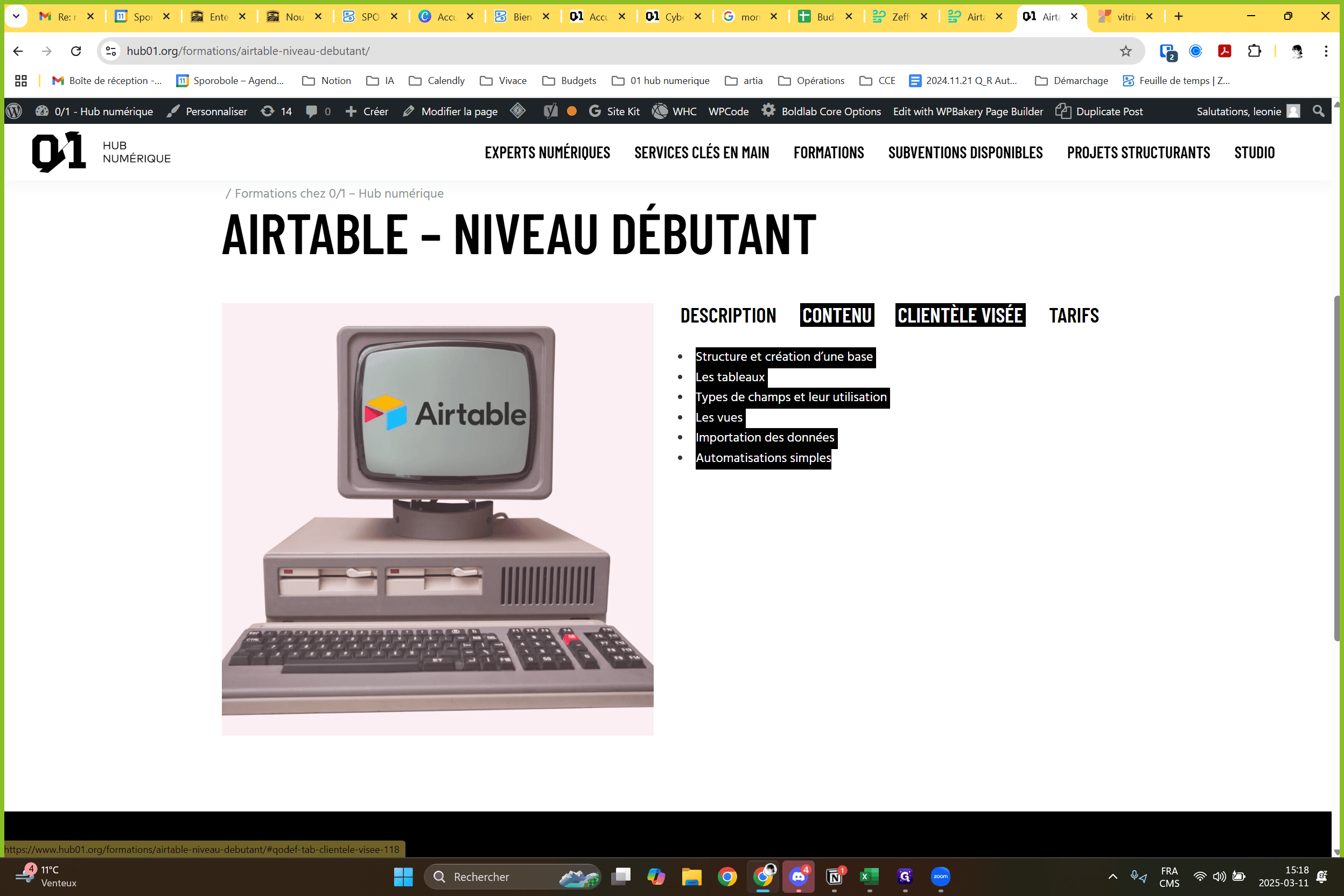Click Duplicate Post in admin bar
The image size is (1344, 896).
pos(1099,111)
